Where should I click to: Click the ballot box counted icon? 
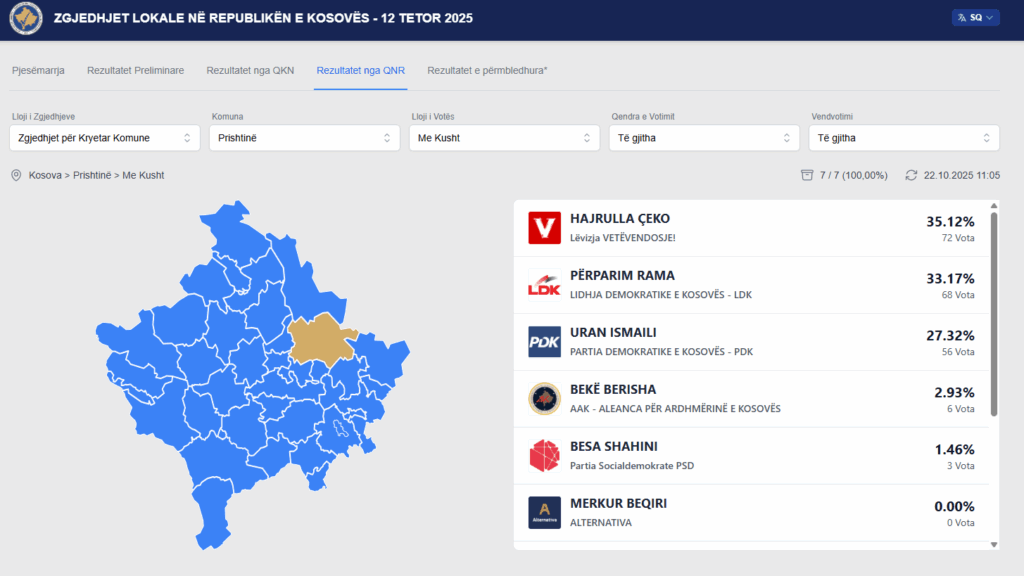click(x=807, y=175)
